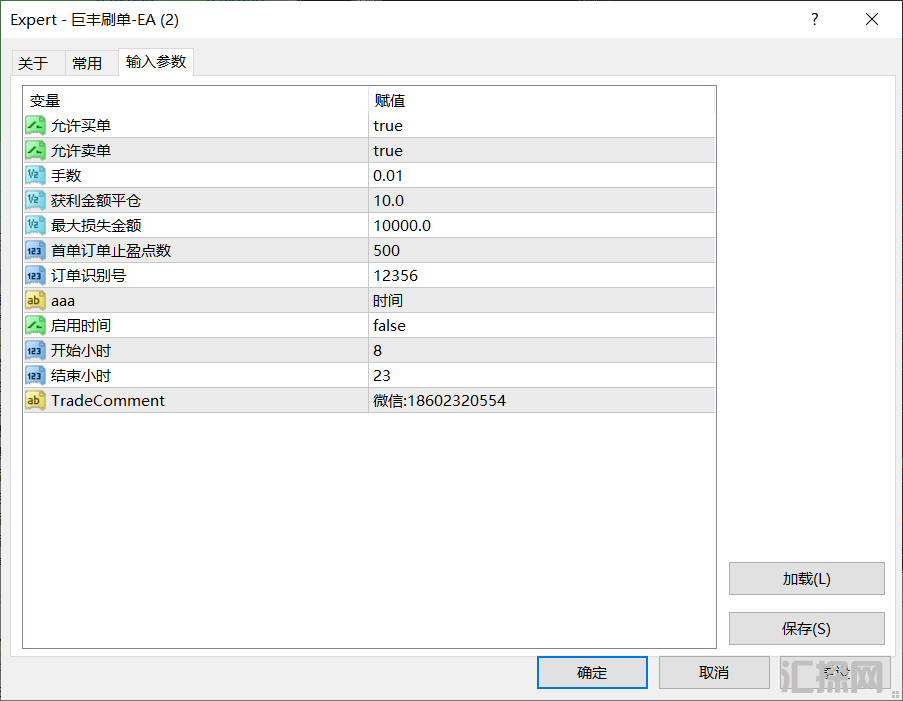Select the 最大损失金额 variable name
The height and width of the screenshot is (701, 903).
point(96,226)
